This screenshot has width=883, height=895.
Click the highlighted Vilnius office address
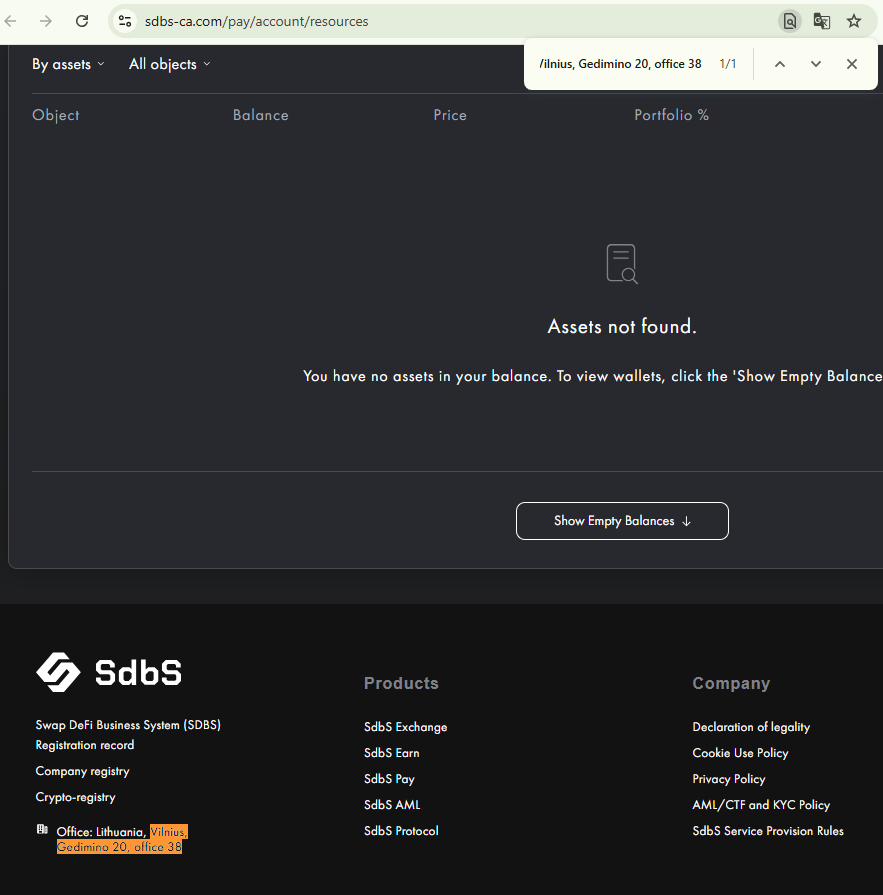point(122,839)
